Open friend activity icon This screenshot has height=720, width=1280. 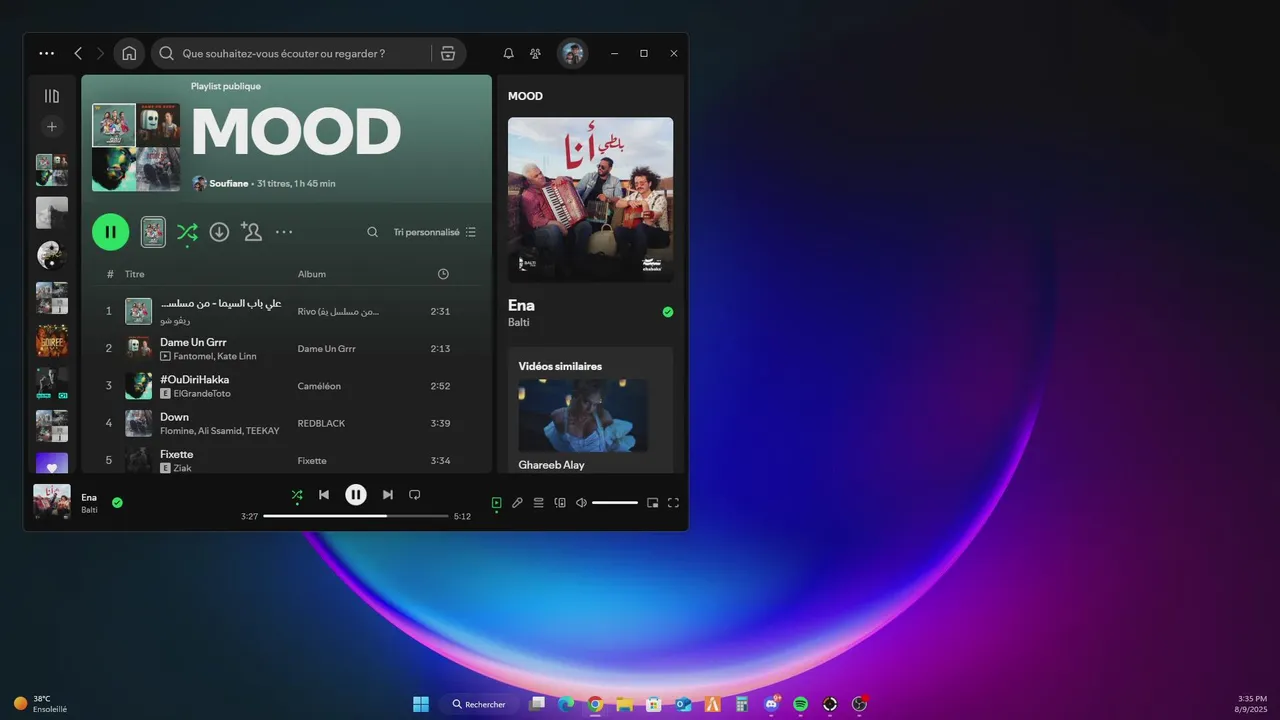[536, 53]
